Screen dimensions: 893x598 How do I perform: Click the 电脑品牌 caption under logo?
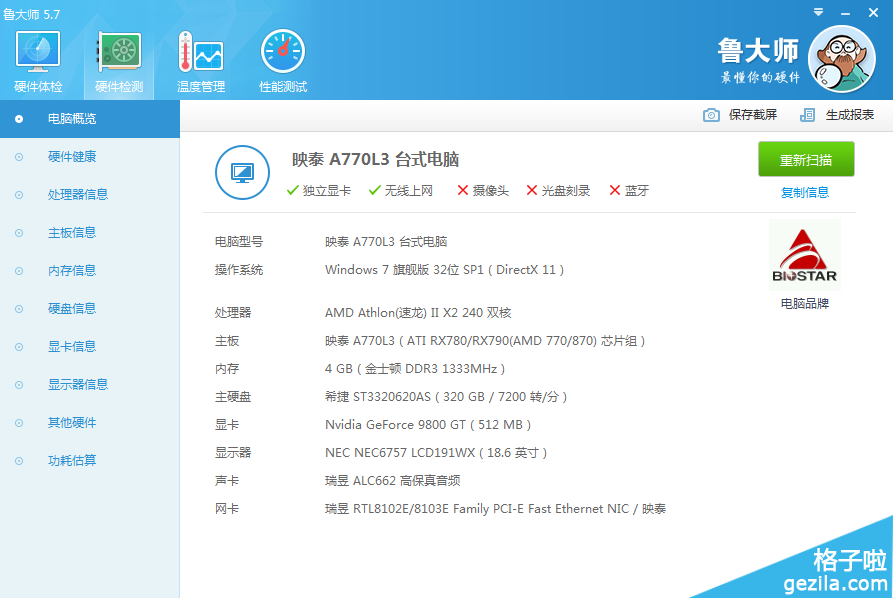[805, 304]
